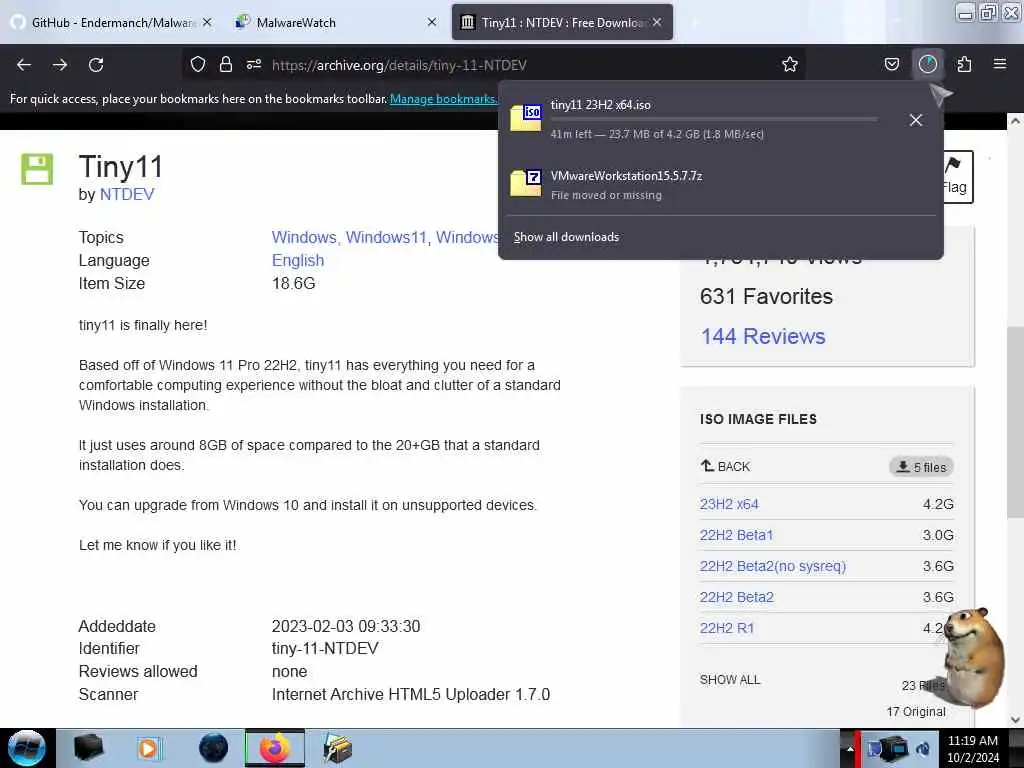1024x768 pixels.
Task: Open the NTDEV author link
Action: [127, 195]
